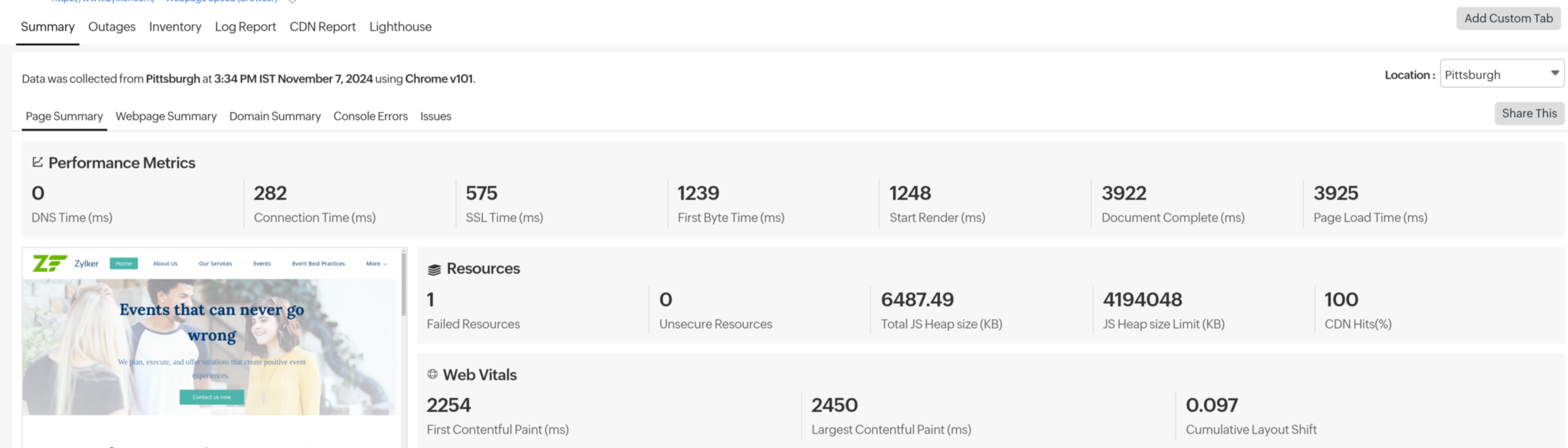This screenshot has width=1568, height=448.
Task: Click the page preview's vertical scrollbar
Action: (403, 283)
